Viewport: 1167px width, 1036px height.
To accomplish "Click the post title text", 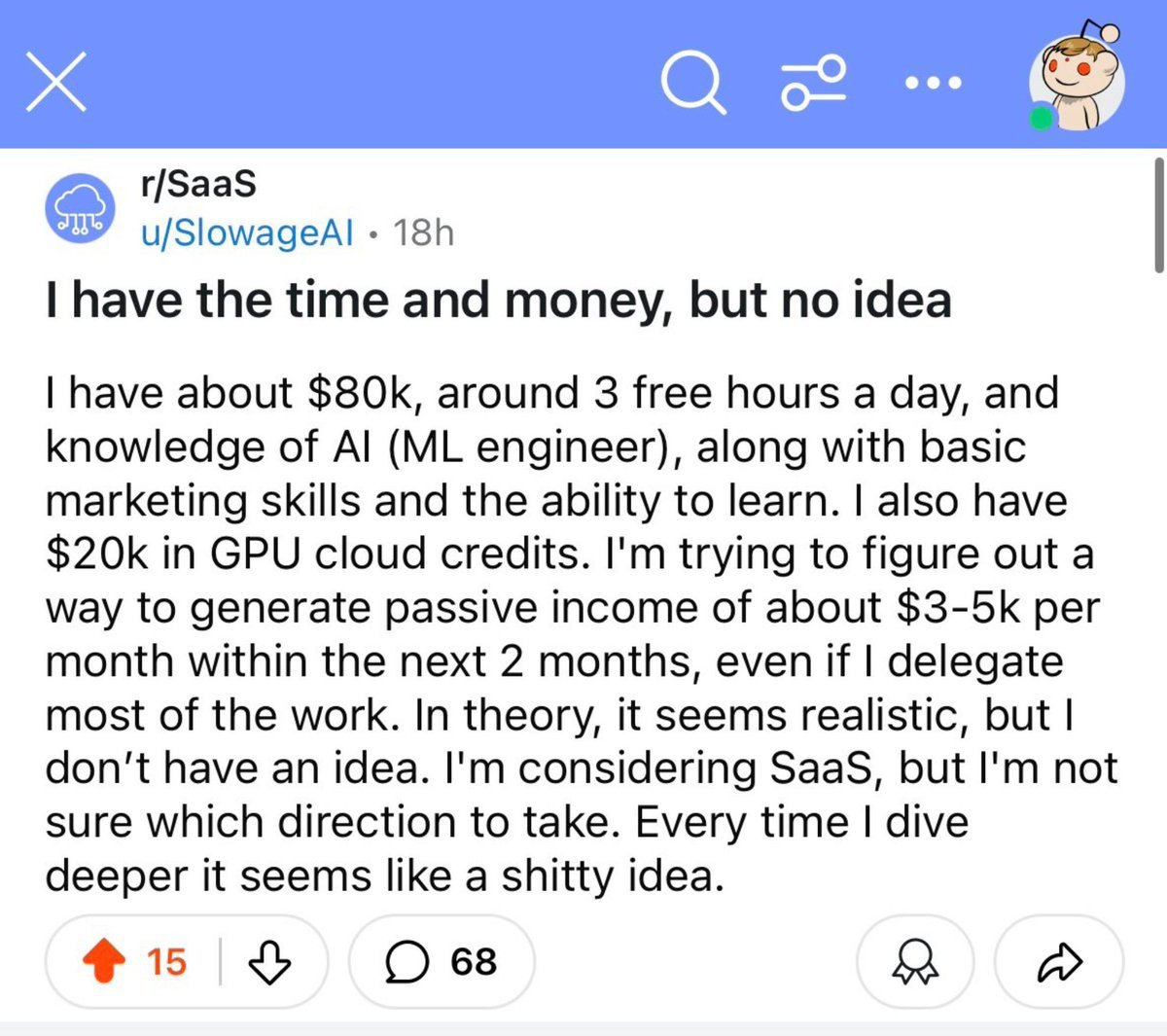I will (x=498, y=300).
